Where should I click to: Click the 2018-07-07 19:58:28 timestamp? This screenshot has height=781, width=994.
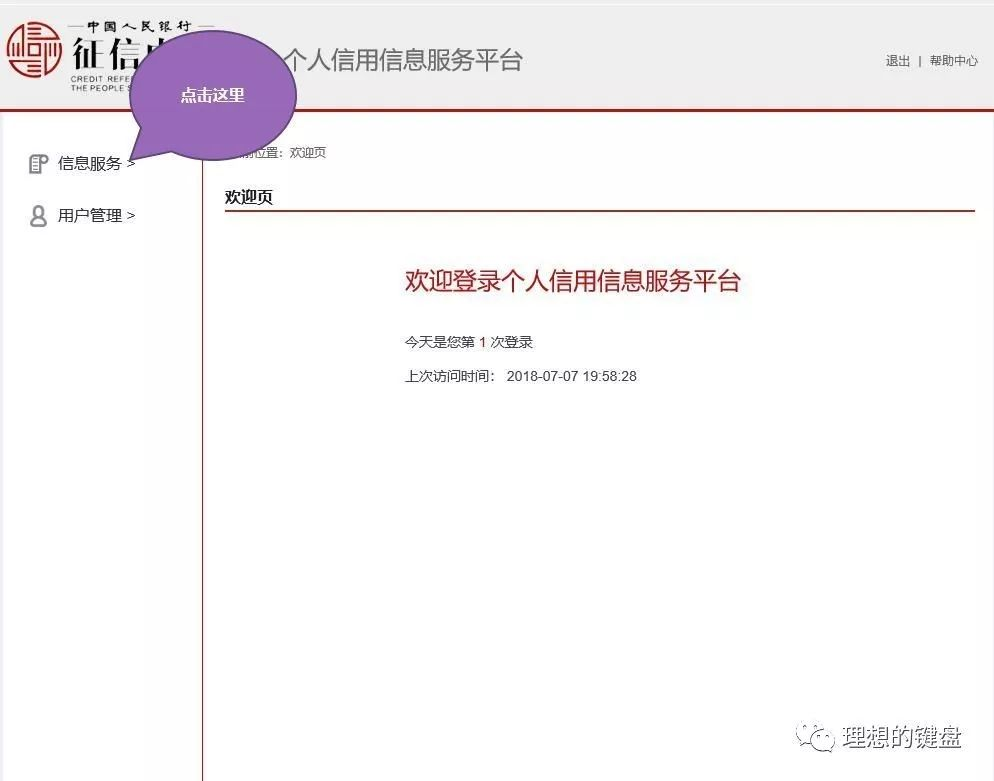pyautogui.click(x=571, y=376)
